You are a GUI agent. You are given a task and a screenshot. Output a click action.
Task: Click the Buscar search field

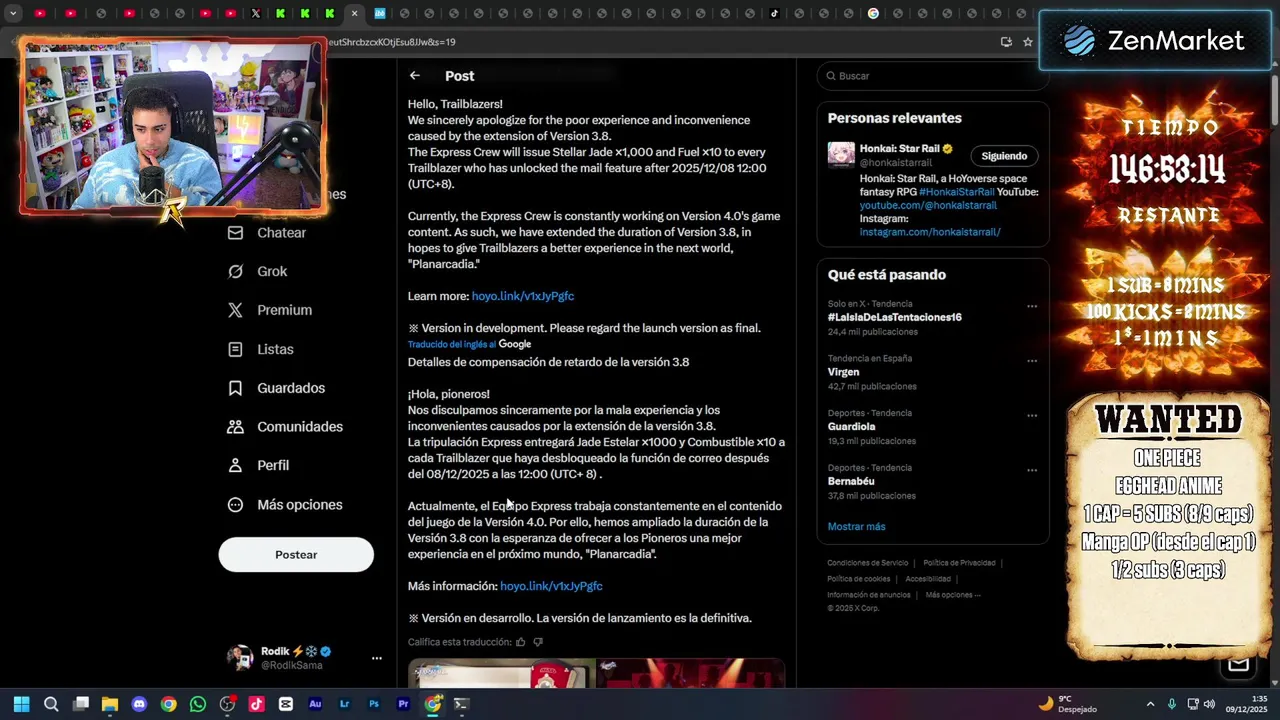pyautogui.click(x=932, y=76)
